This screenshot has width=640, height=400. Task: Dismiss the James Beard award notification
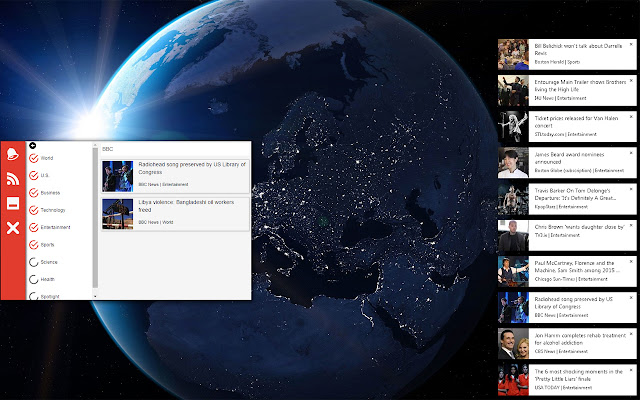[x=631, y=153]
